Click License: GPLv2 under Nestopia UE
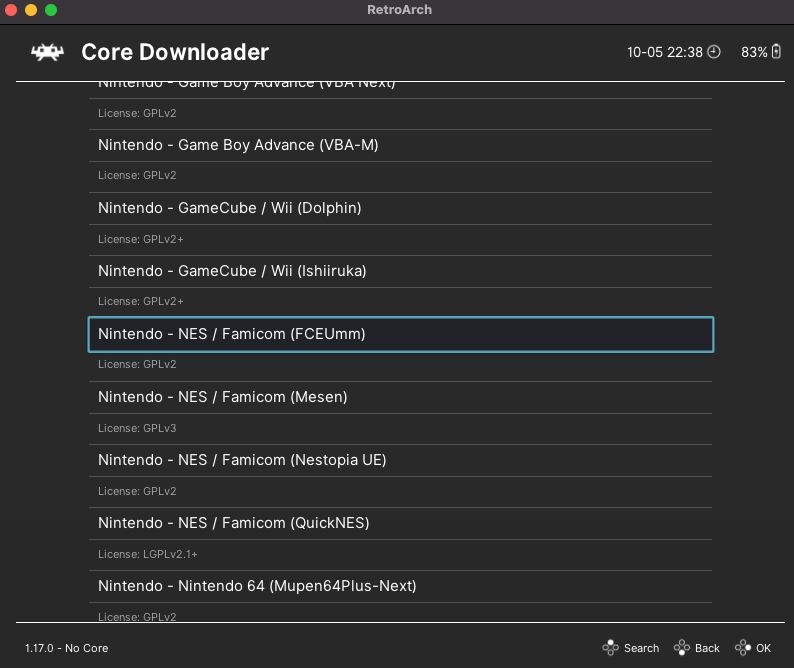 point(137,491)
